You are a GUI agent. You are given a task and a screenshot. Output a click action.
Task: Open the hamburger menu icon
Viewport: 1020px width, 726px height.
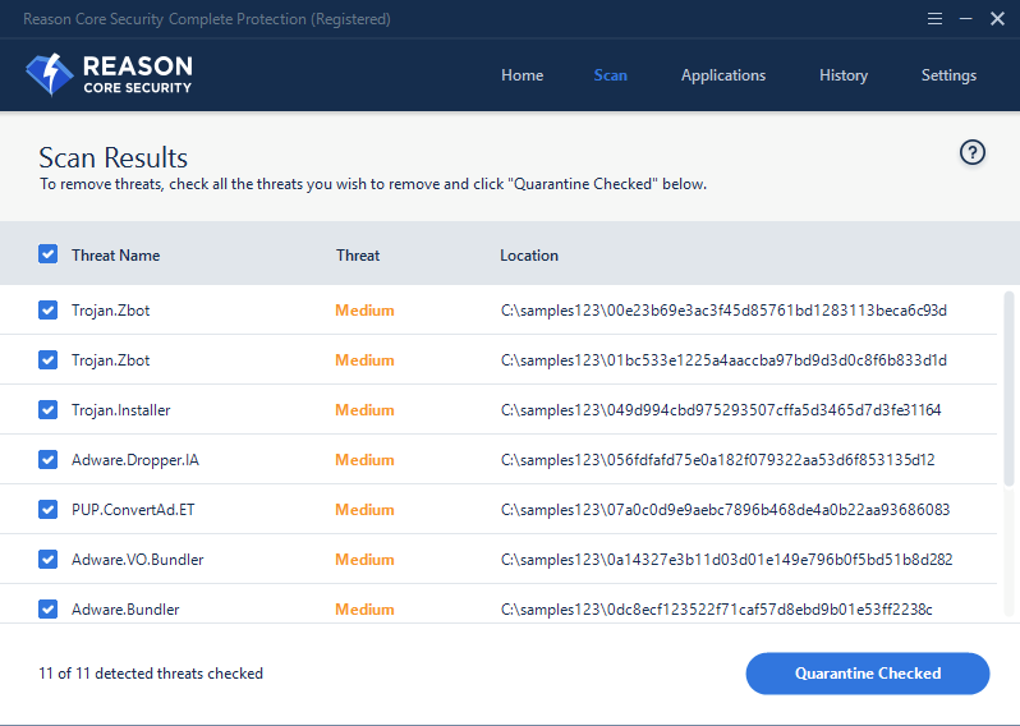(935, 19)
